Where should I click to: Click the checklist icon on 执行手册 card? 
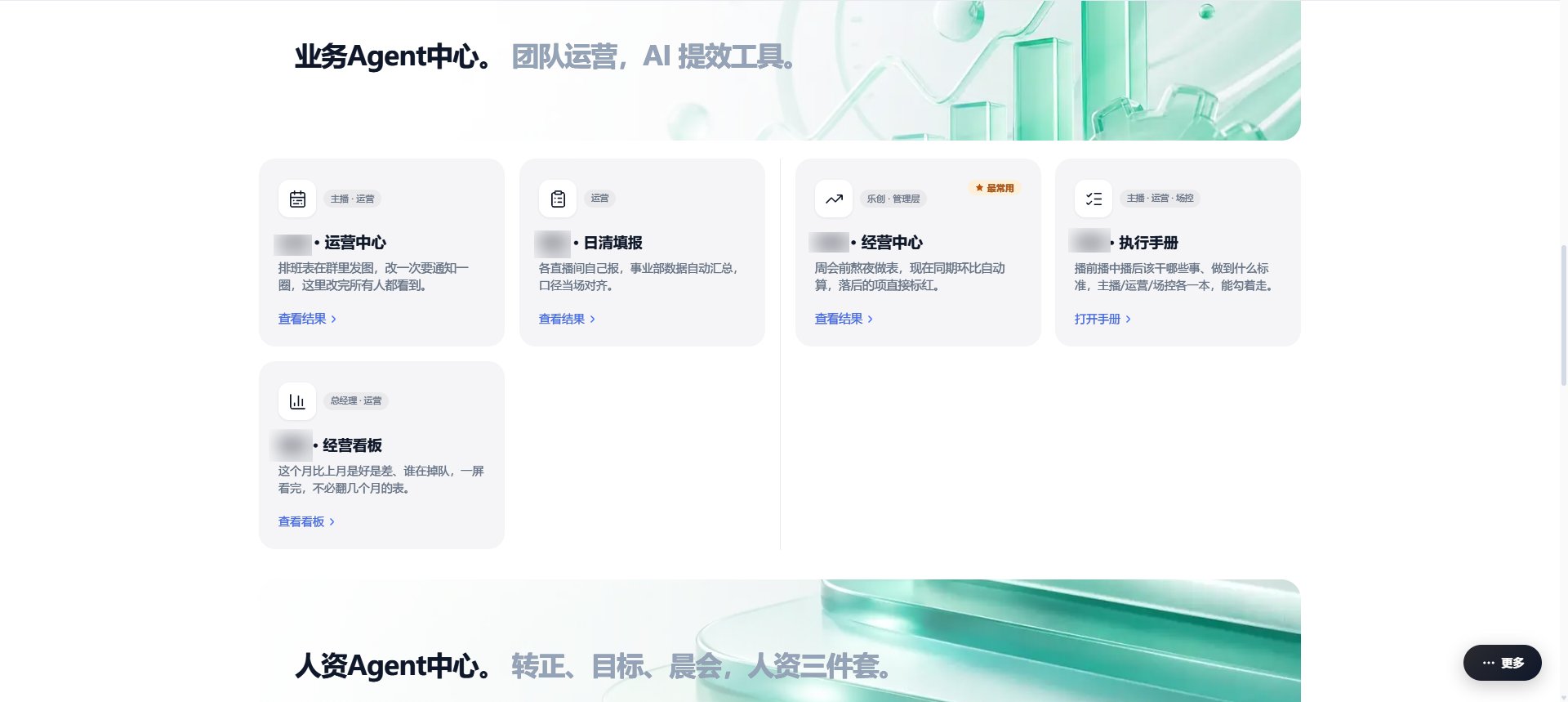tap(1094, 199)
